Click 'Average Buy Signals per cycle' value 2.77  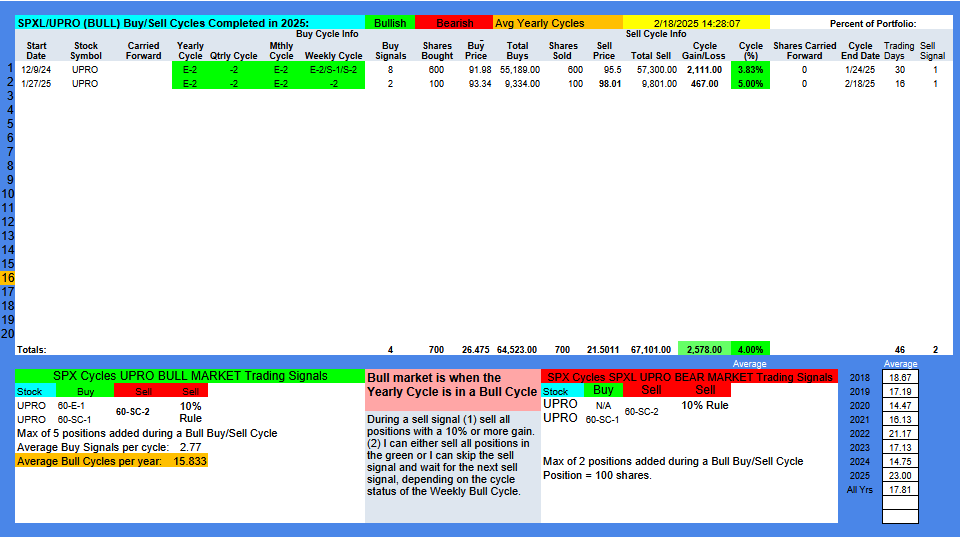point(190,448)
